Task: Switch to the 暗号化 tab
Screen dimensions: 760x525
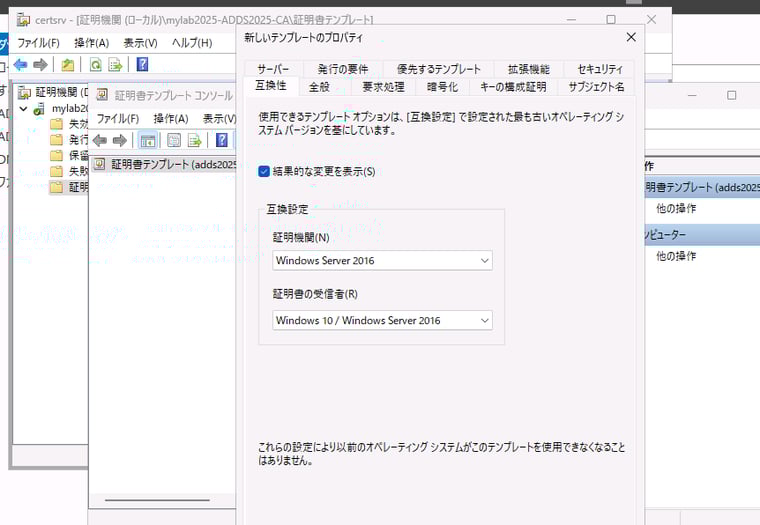Action: click(x=442, y=87)
